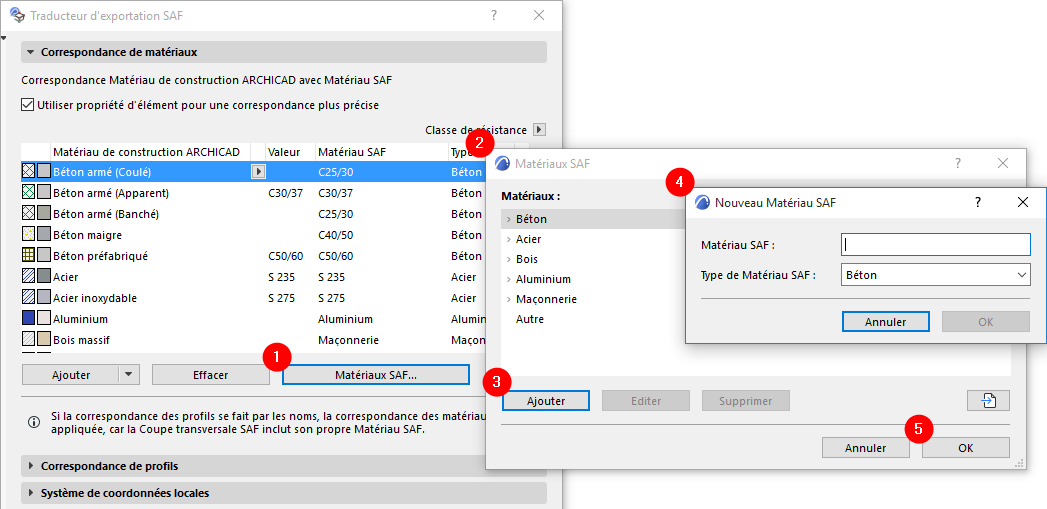Click OK in Nouveau Matériau SAF dialog
The height and width of the screenshot is (509, 1047).
tap(986, 321)
